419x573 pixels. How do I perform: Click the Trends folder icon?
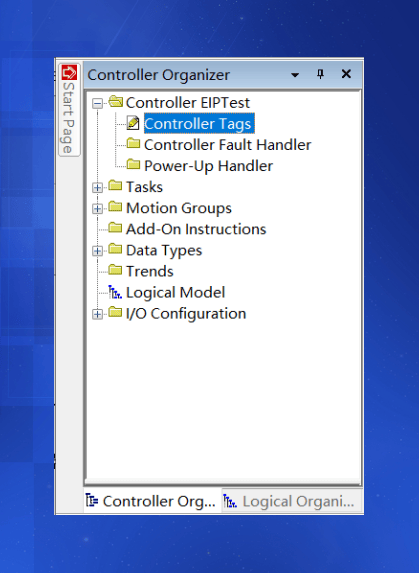point(115,270)
